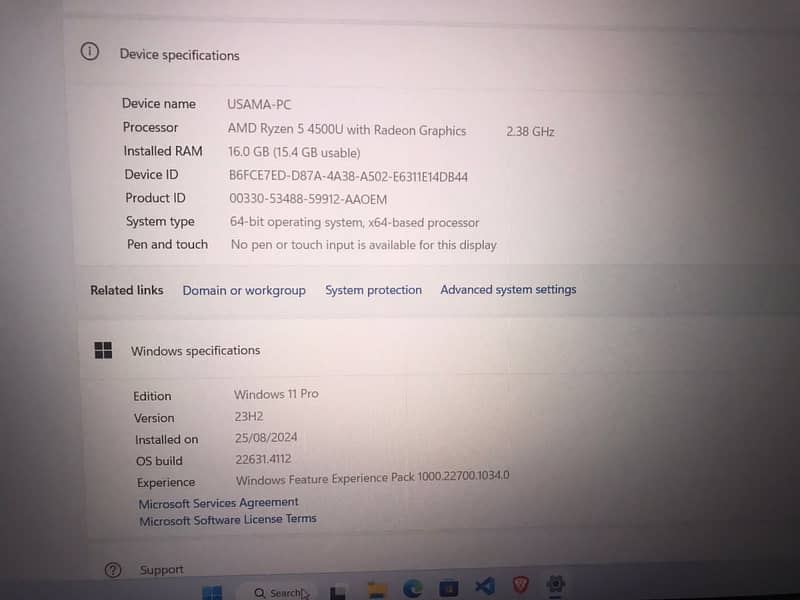Open Microsoft Services Agreement link
The image size is (800, 600).
coord(218,503)
